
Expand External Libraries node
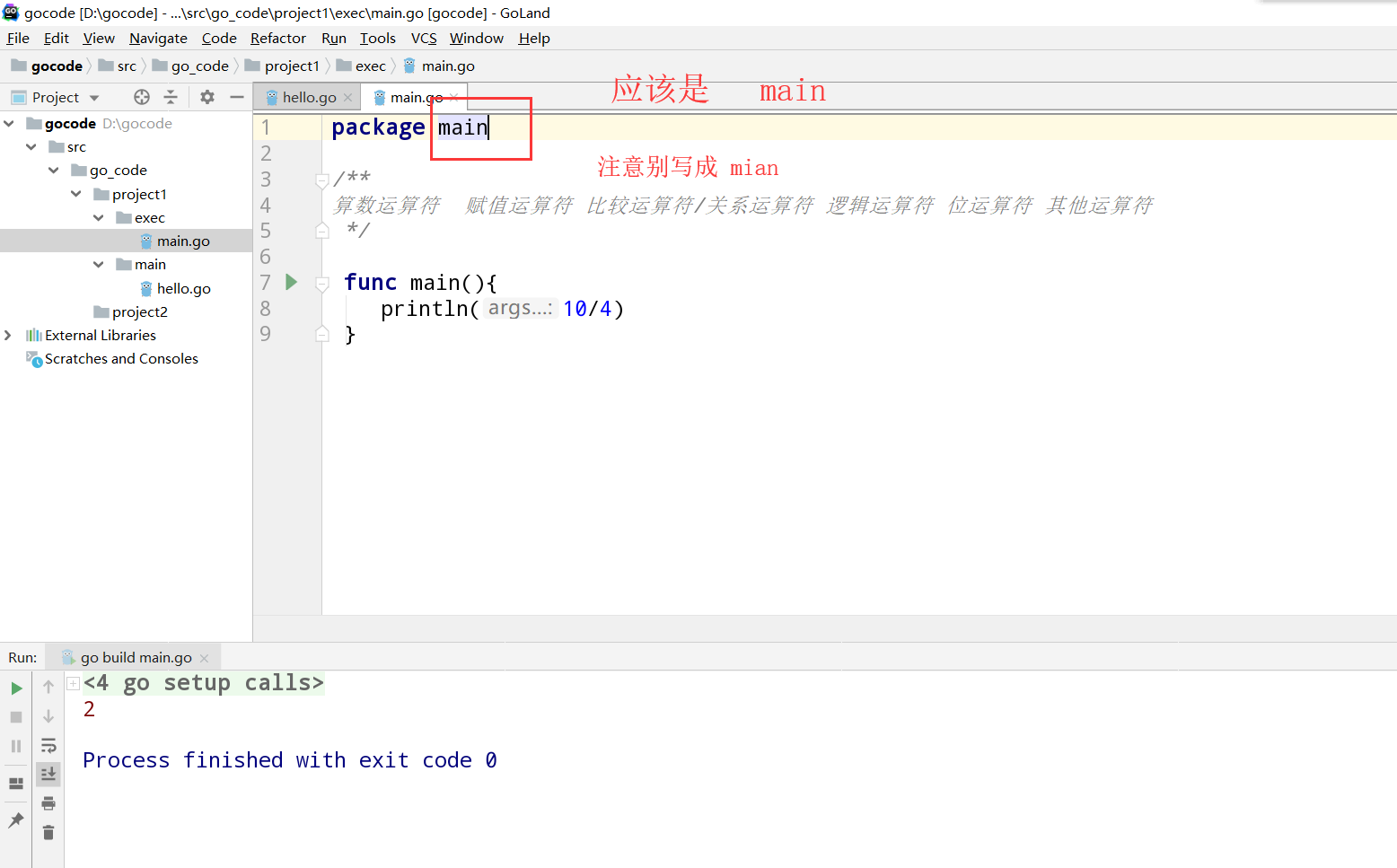(9, 335)
